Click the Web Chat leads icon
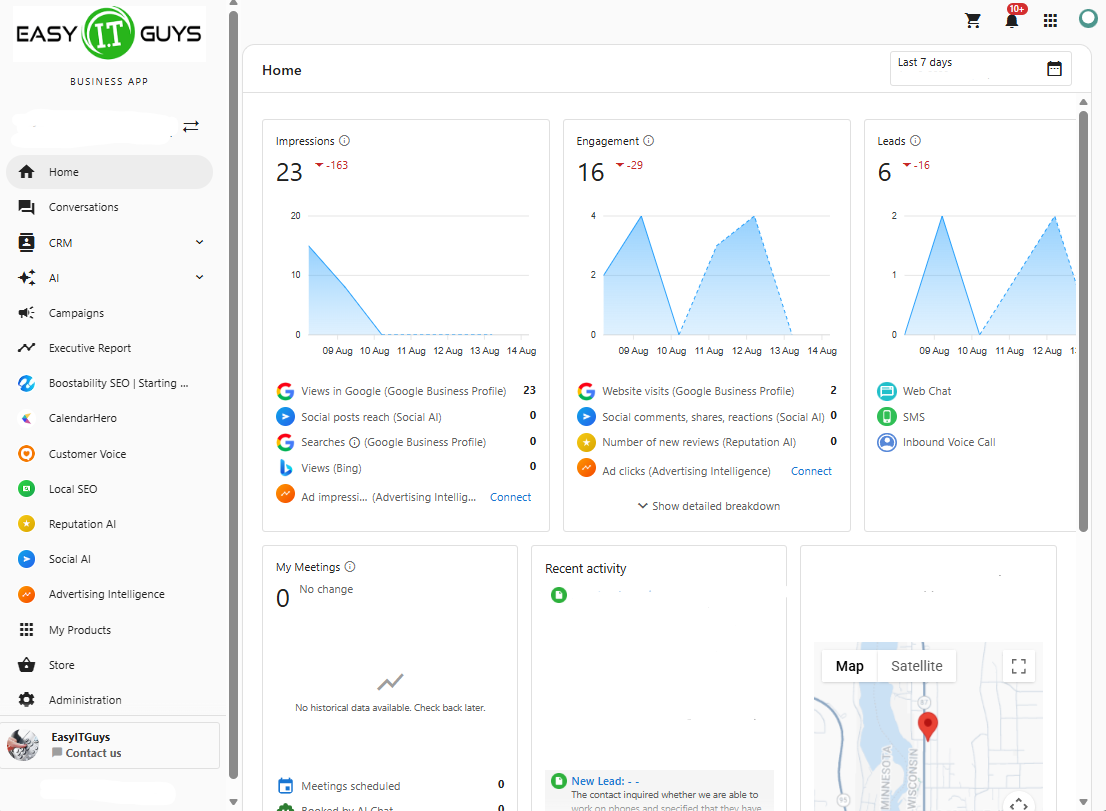The height and width of the screenshot is (811, 1106). click(887, 391)
